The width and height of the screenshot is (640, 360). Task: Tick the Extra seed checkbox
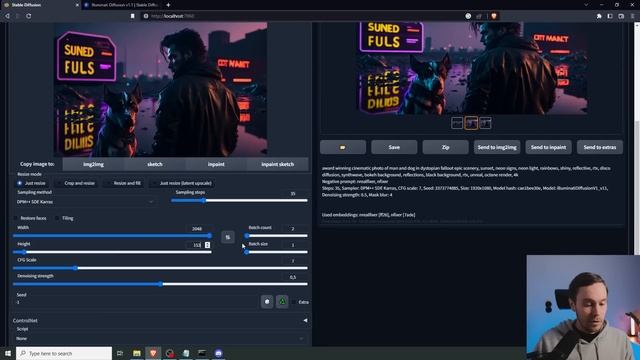click(294, 302)
